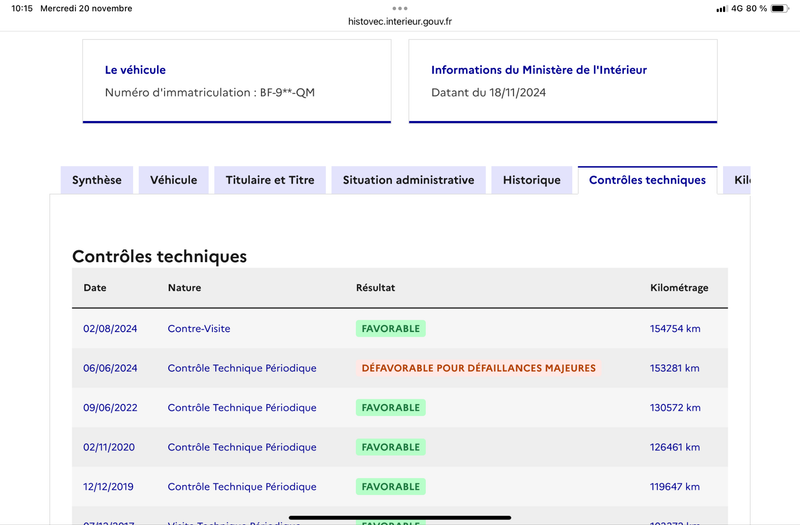
Task: Open the partially visible Kilométrage tab
Action: [737, 180]
